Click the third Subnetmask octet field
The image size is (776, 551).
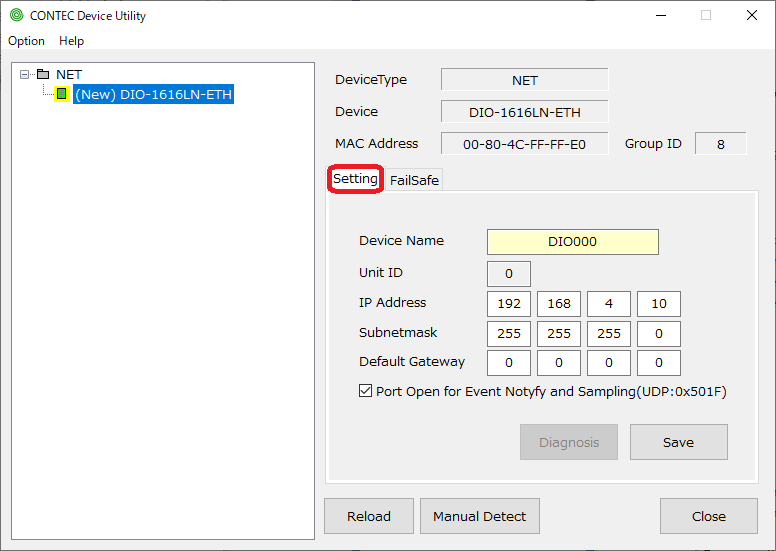click(608, 334)
